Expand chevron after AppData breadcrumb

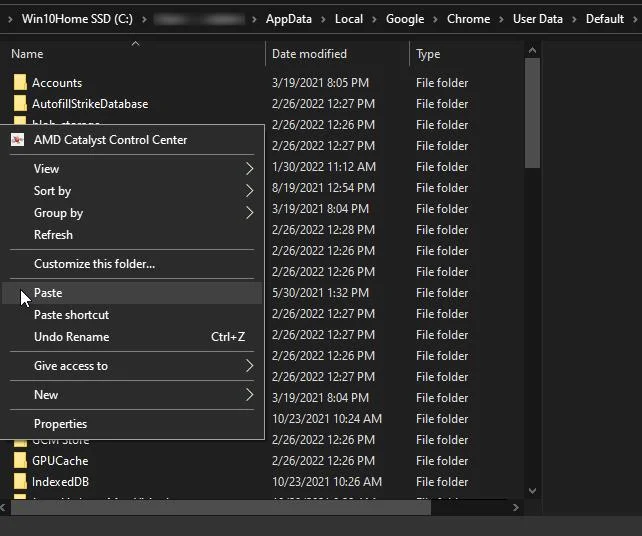click(323, 19)
